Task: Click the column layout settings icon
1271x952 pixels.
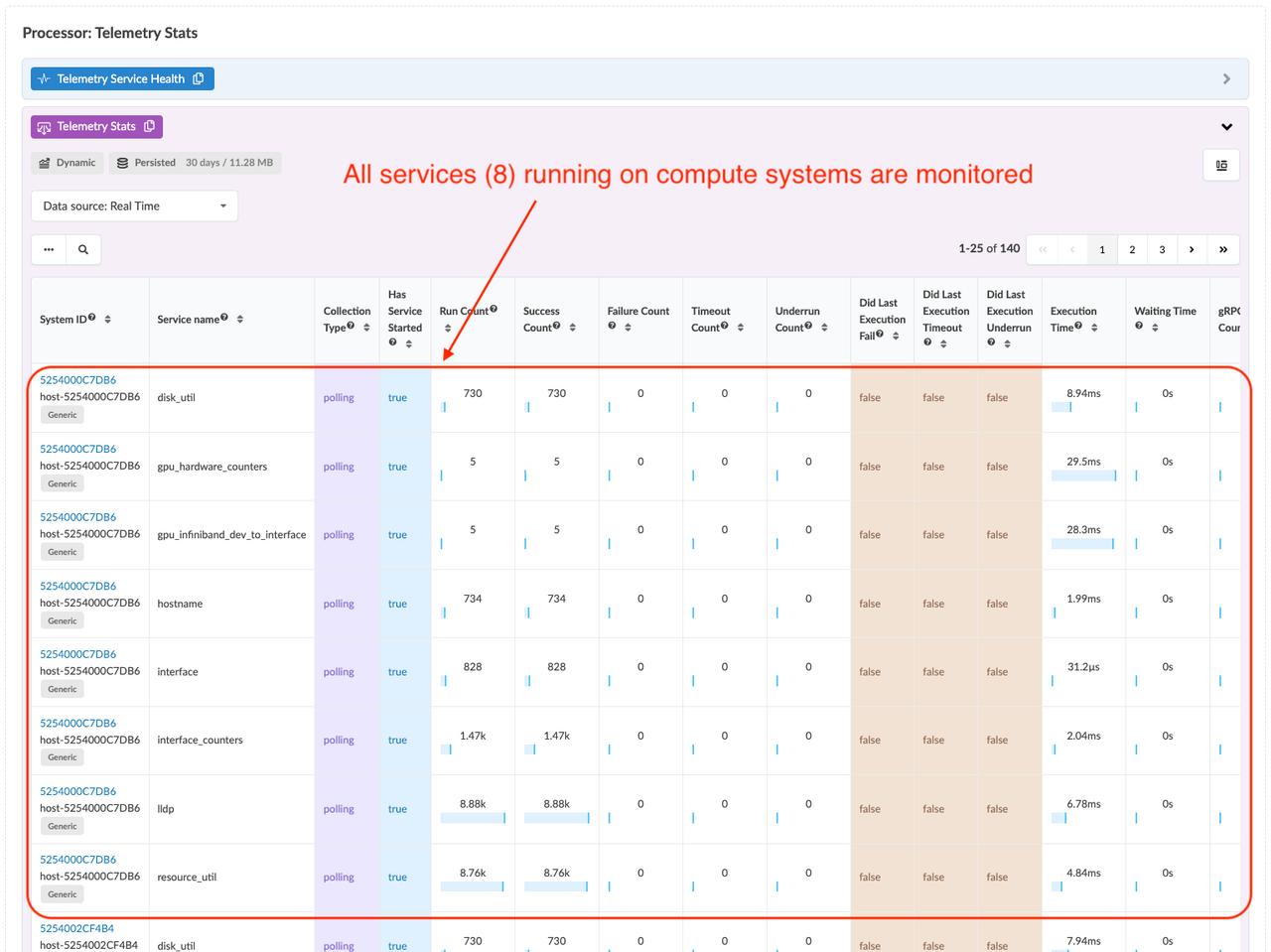Action: pyautogui.click(x=1221, y=165)
